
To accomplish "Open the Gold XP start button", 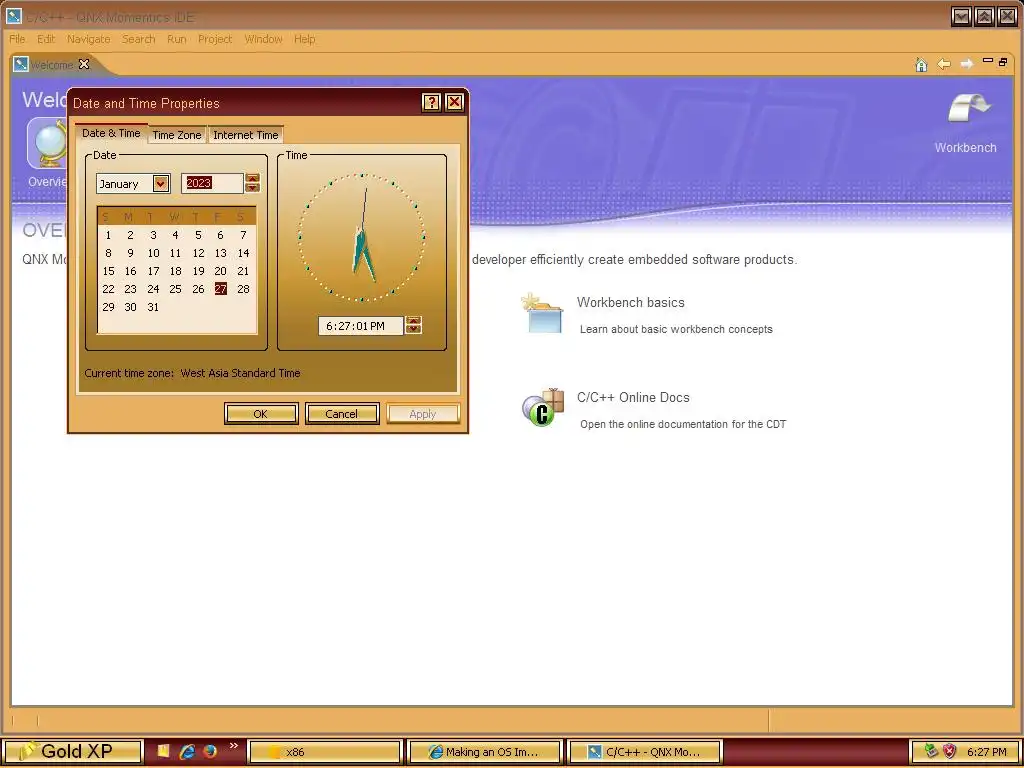I will (x=72, y=752).
